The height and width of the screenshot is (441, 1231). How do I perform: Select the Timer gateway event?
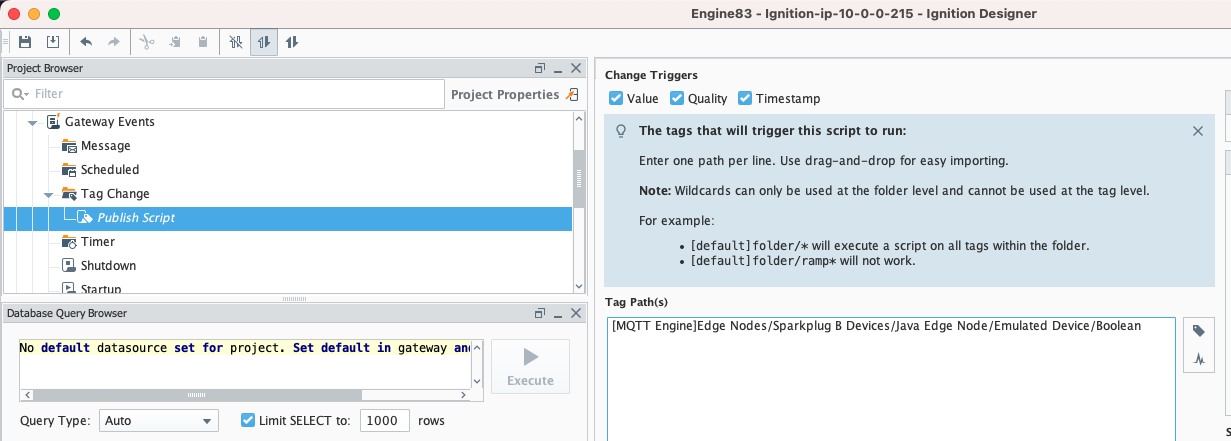(x=97, y=242)
